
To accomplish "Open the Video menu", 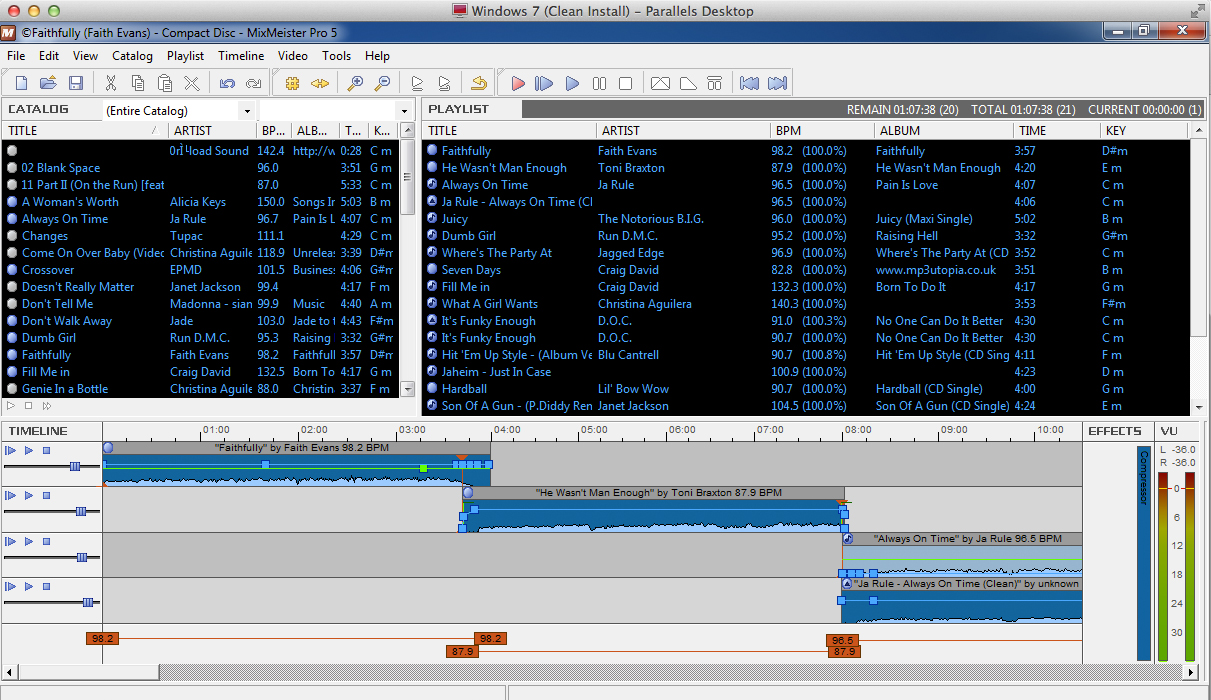I will pyautogui.click(x=293, y=56).
